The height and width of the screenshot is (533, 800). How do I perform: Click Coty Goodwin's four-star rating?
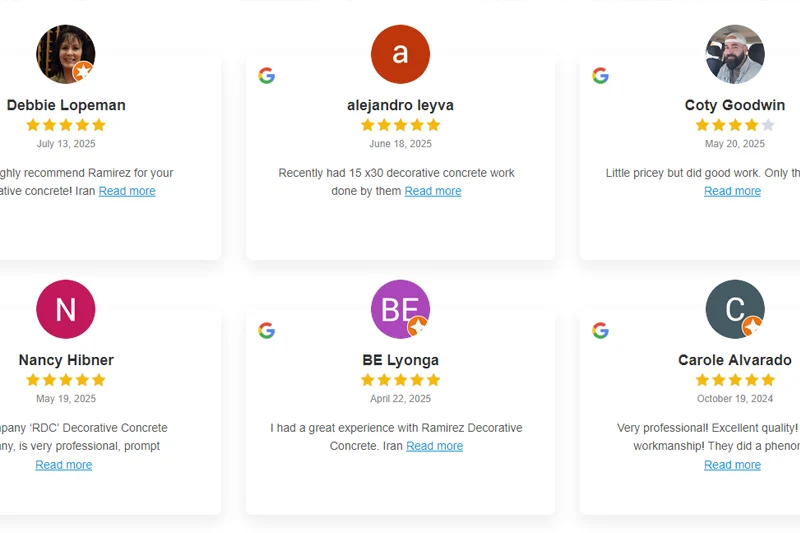click(x=735, y=125)
